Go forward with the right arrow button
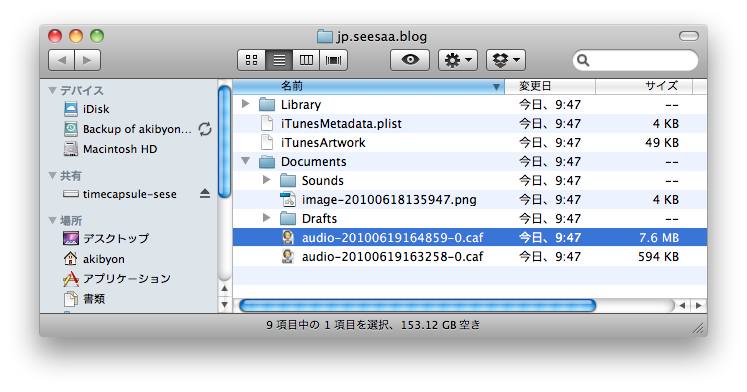 (x=87, y=60)
